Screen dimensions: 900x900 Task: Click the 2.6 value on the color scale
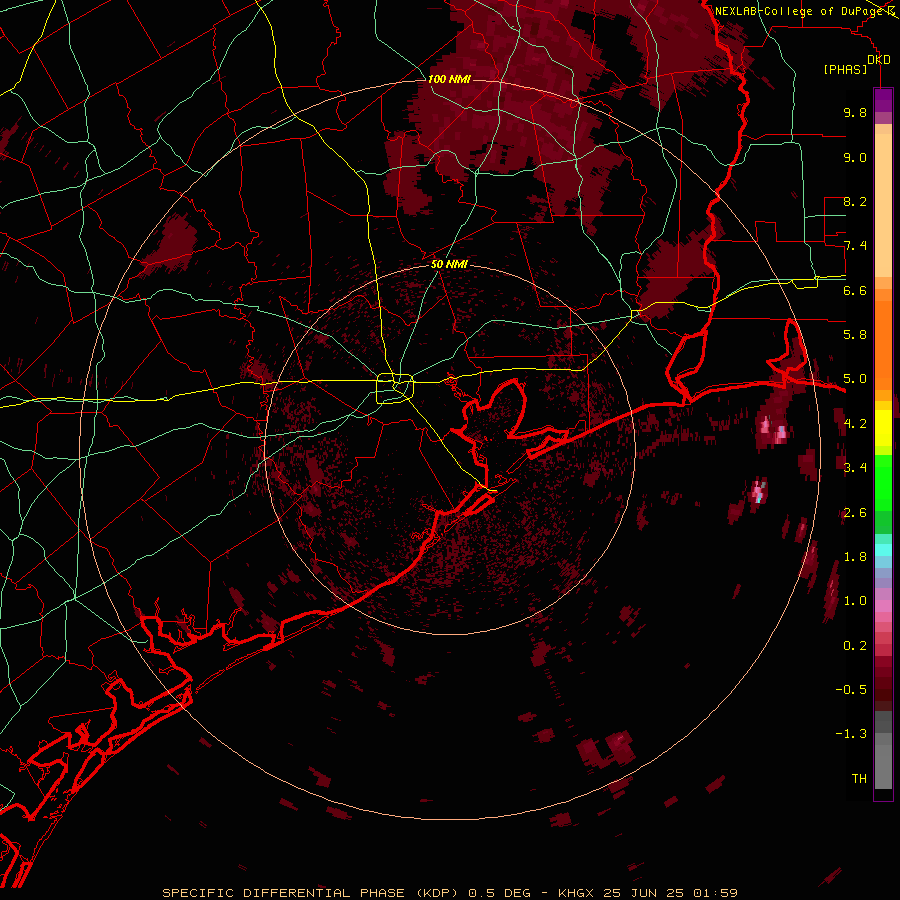(x=855, y=513)
